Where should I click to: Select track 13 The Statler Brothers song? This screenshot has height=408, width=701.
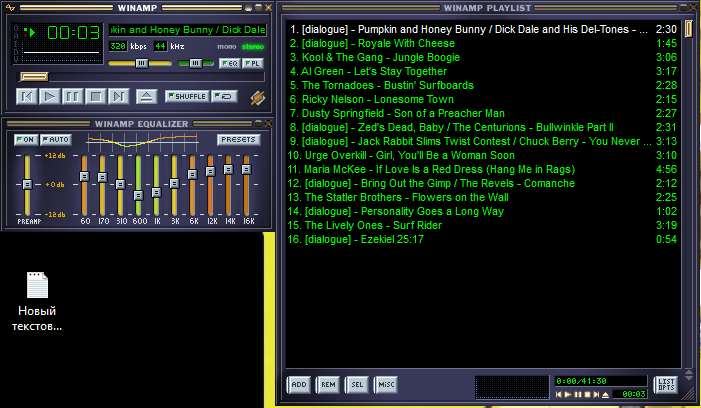(x=483, y=198)
